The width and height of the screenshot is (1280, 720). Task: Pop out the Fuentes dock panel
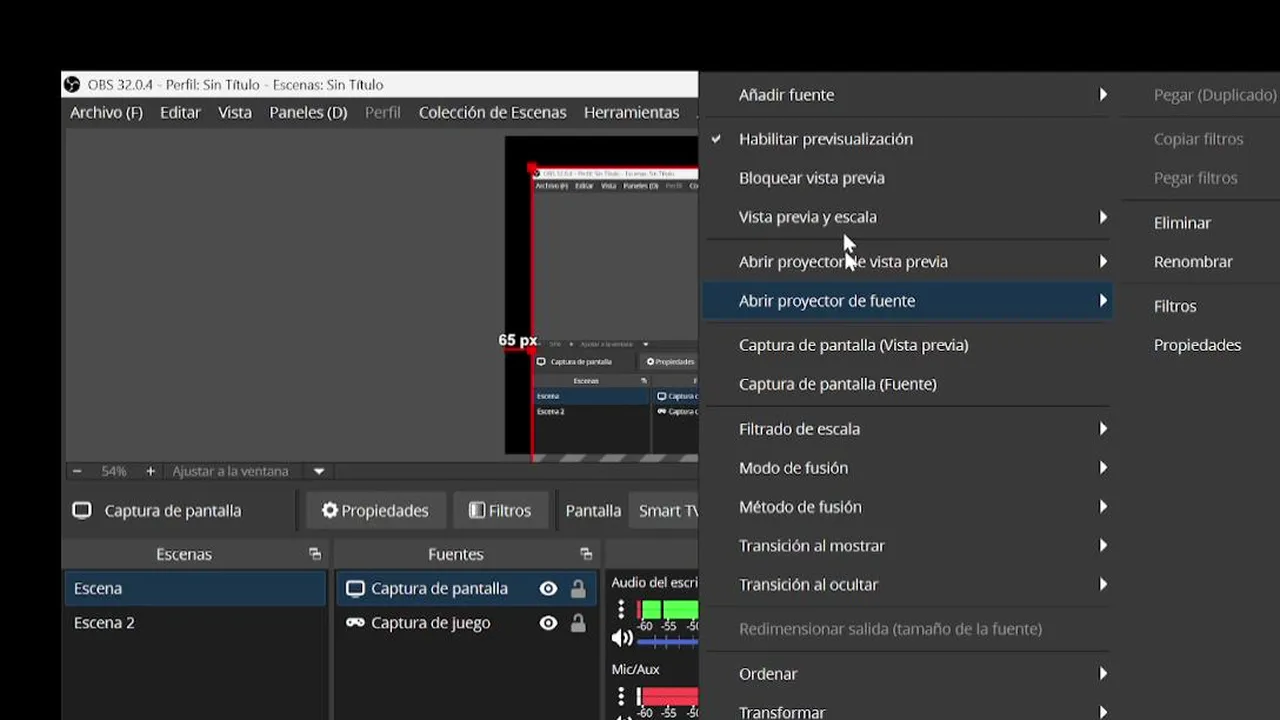[586, 554]
